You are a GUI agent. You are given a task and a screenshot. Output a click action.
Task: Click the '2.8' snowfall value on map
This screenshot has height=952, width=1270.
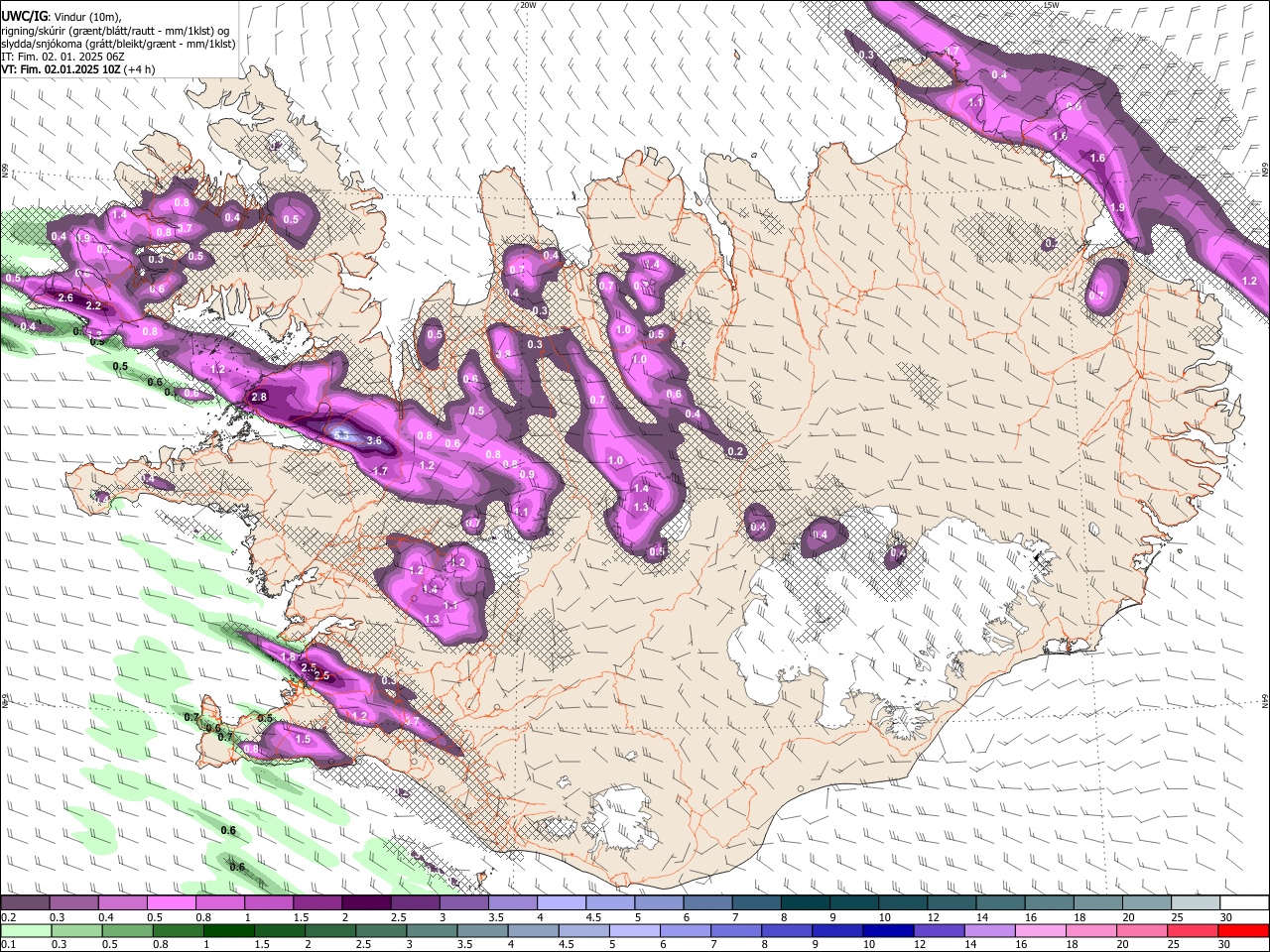click(259, 397)
